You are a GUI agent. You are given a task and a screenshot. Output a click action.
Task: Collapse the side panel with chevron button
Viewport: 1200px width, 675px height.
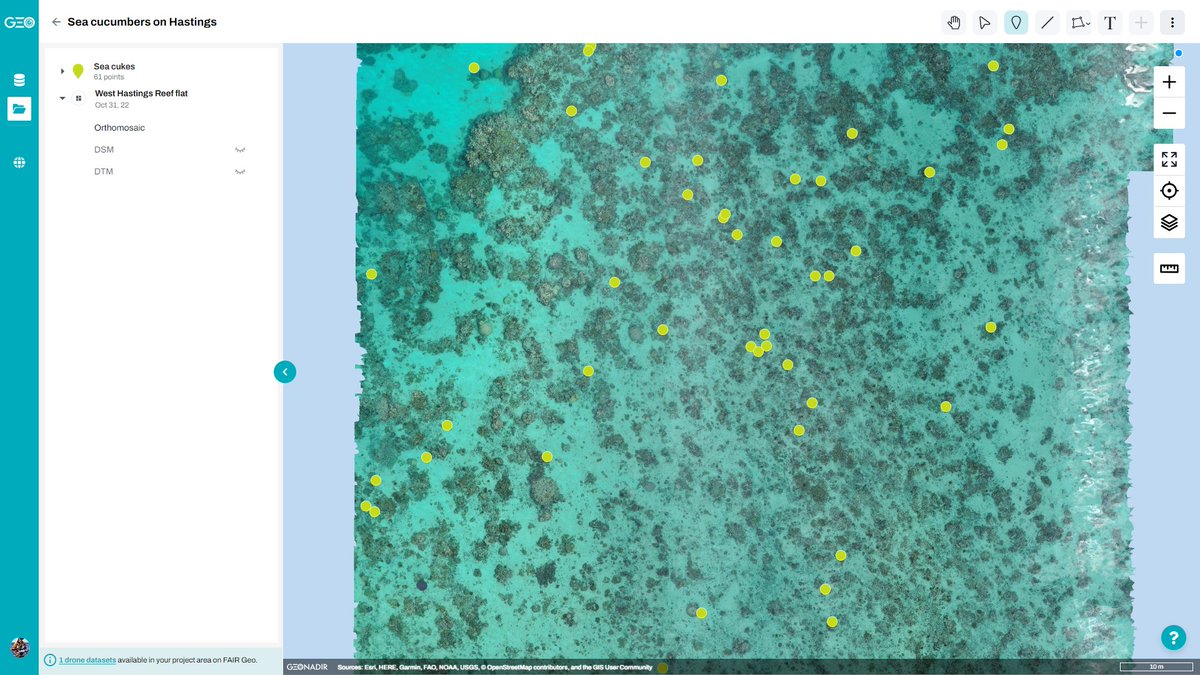tap(285, 372)
